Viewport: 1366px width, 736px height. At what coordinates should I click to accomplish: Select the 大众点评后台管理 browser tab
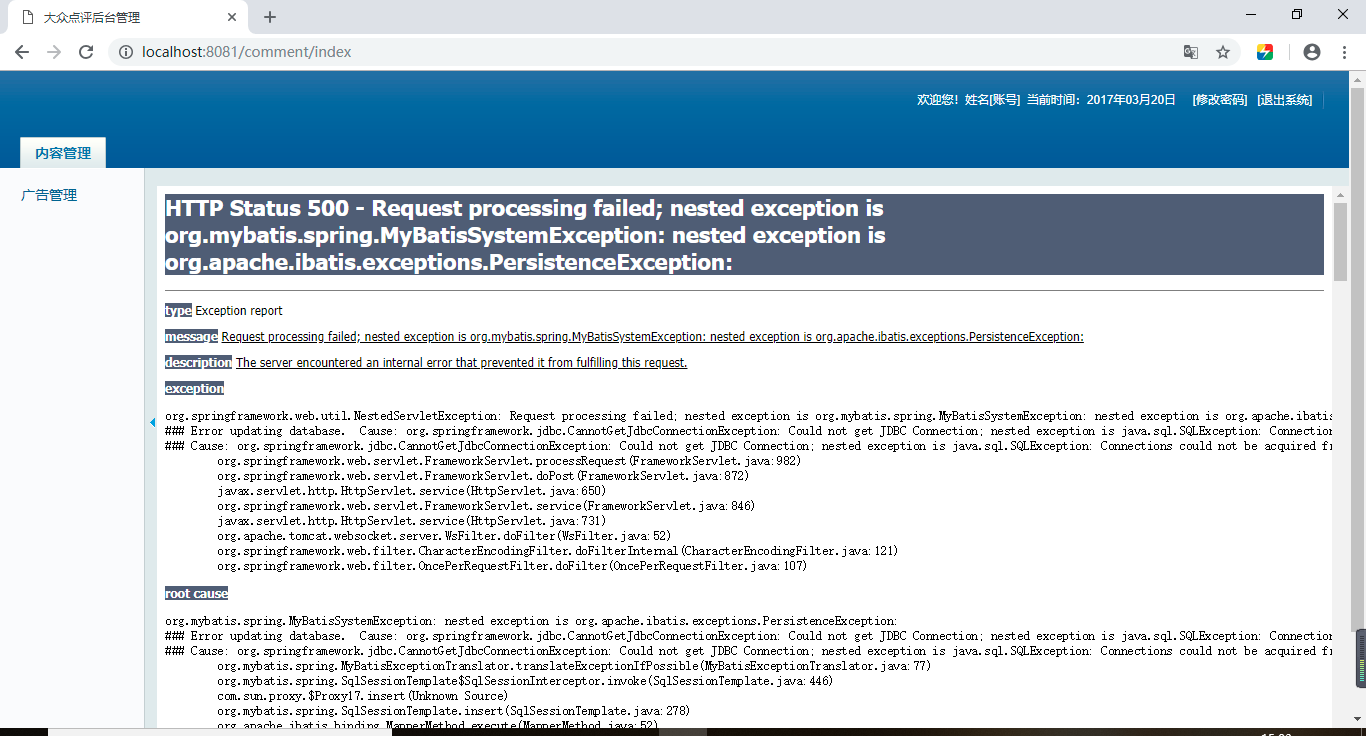click(x=127, y=18)
